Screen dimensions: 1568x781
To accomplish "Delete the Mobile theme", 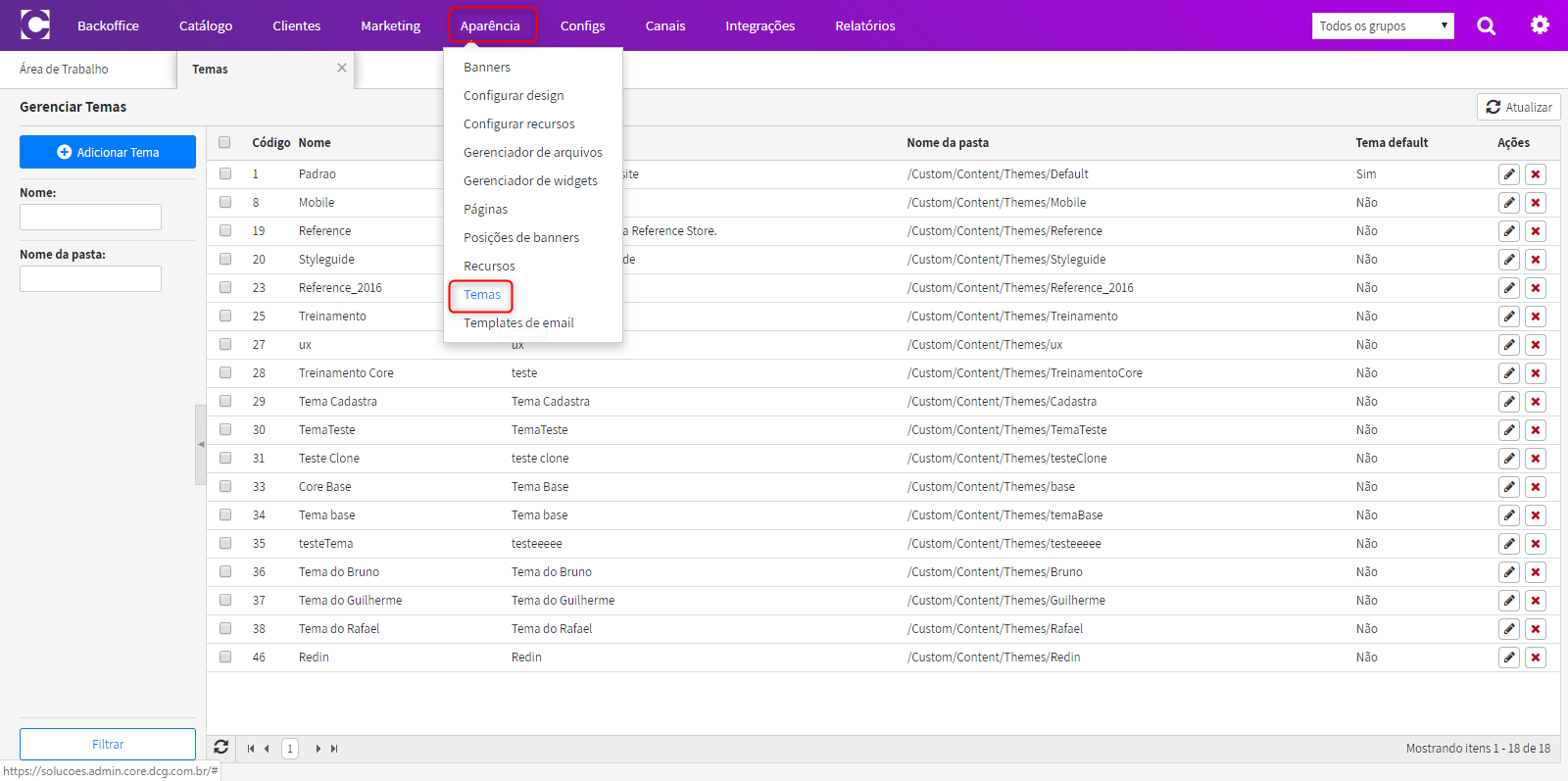I will [1536, 203].
